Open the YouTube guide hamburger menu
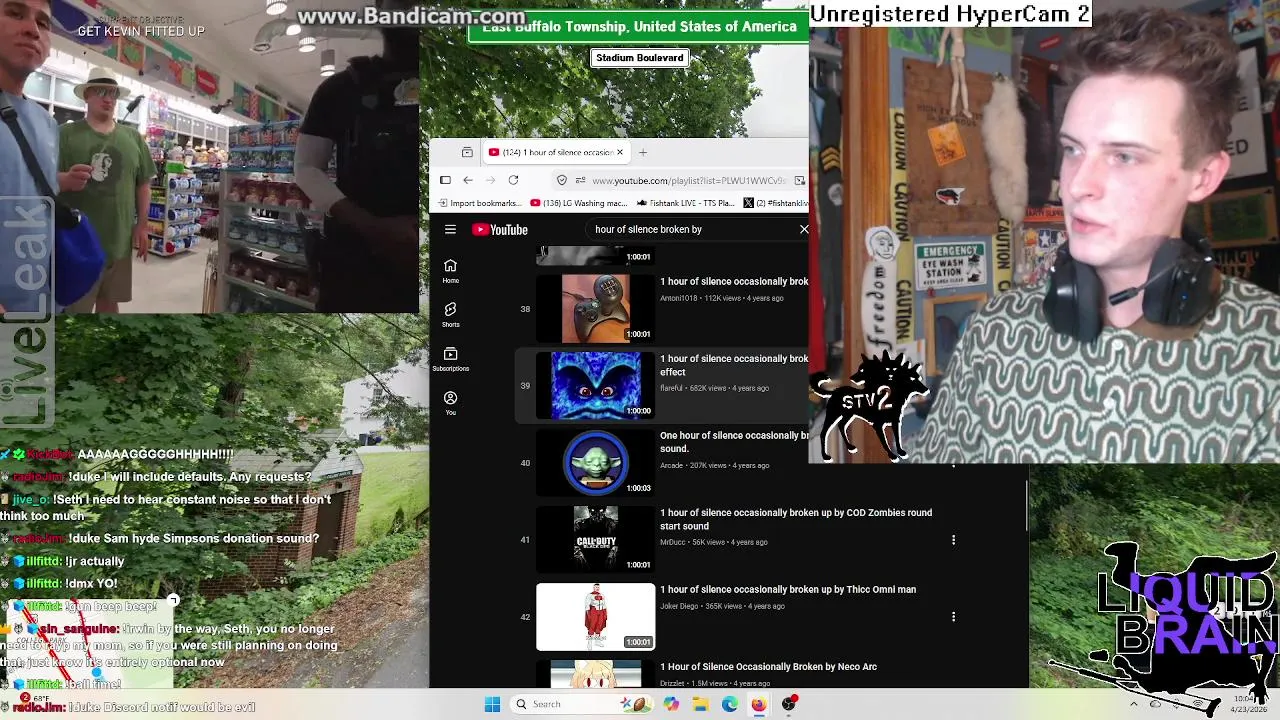This screenshot has height=720, width=1280. click(x=450, y=229)
